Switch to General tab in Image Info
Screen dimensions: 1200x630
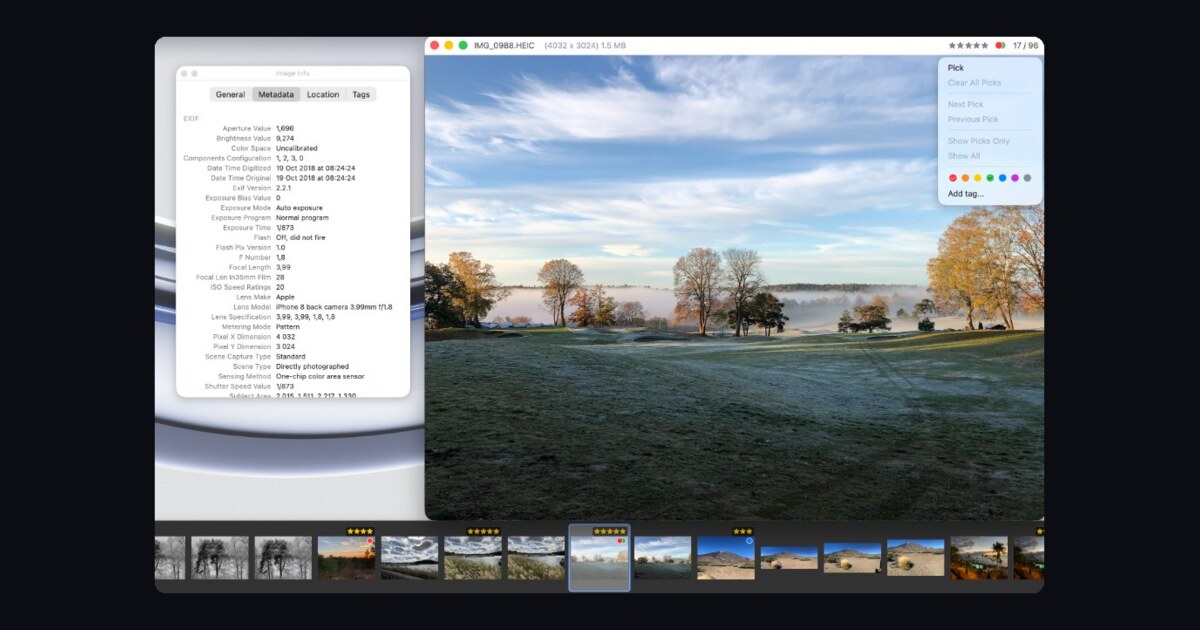point(230,95)
